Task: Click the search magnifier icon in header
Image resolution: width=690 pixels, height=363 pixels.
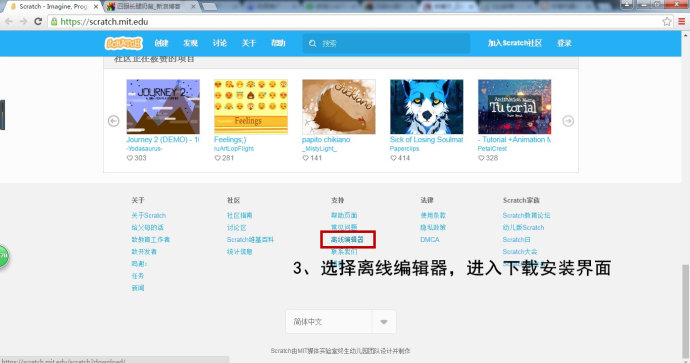Action: [312, 43]
